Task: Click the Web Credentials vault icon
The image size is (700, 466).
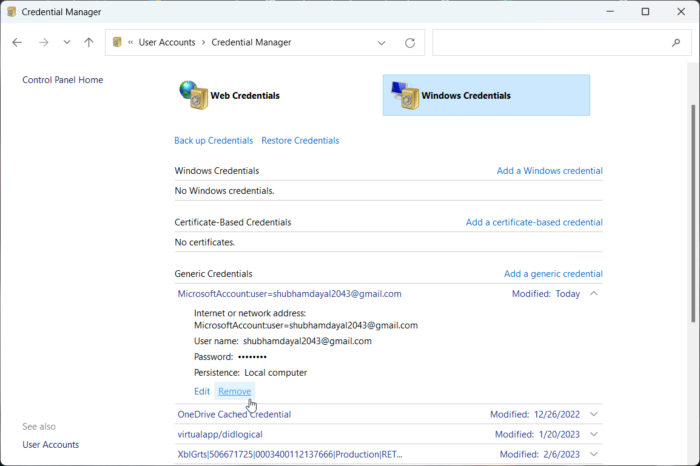Action: tap(192, 95)
